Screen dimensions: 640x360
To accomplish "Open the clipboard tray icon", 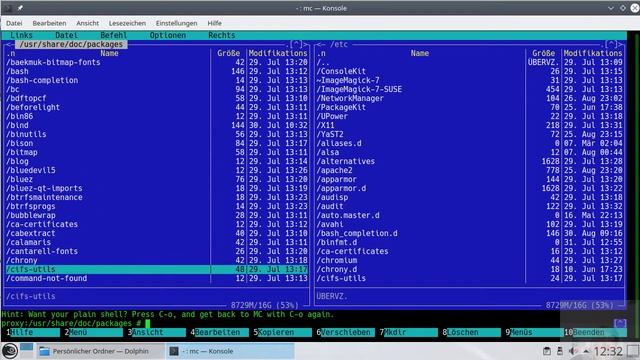I will point(547,351).
